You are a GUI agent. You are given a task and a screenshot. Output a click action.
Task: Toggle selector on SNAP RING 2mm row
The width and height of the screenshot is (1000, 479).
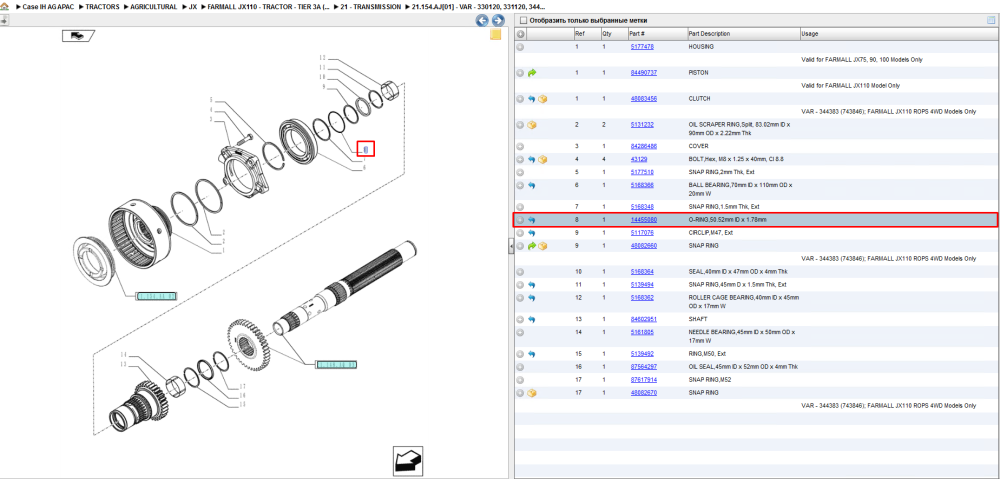tap(520, 172)
